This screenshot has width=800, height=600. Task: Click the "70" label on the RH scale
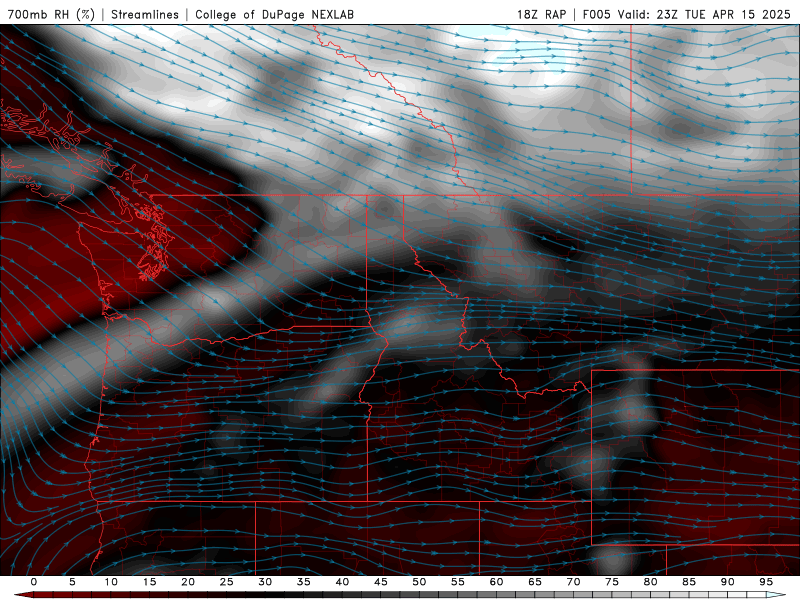tap(573, 582)
